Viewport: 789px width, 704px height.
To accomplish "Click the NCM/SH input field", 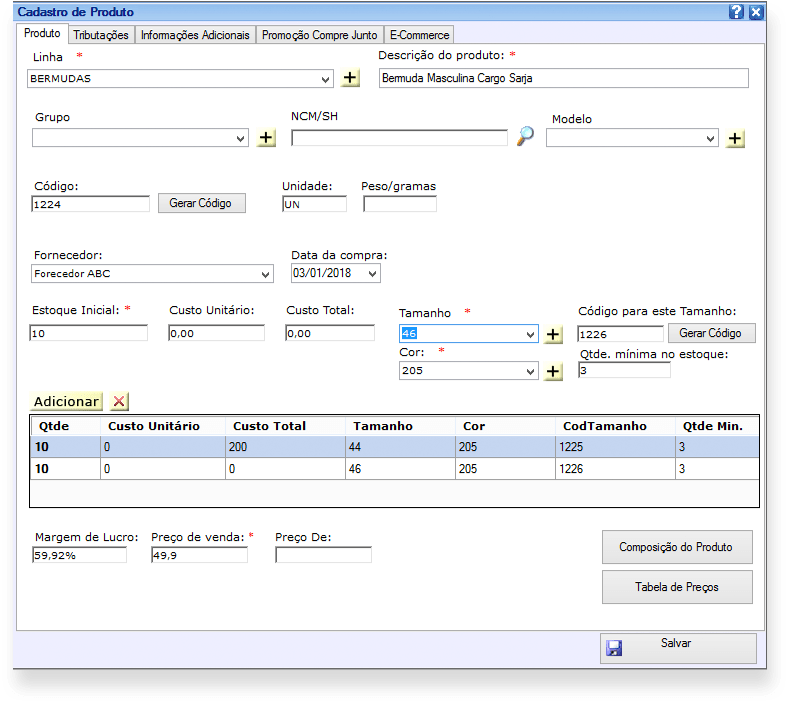I will pos(400,138).
